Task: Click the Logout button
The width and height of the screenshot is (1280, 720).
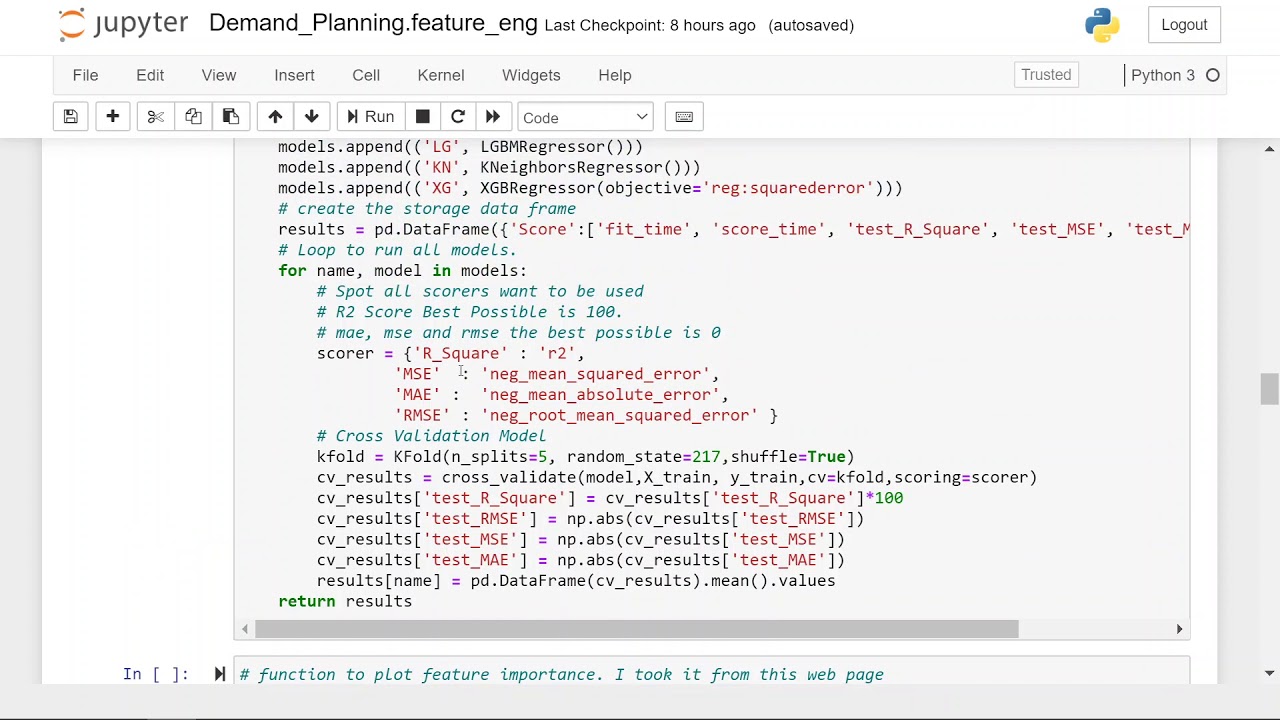Action: point(1184,25)
